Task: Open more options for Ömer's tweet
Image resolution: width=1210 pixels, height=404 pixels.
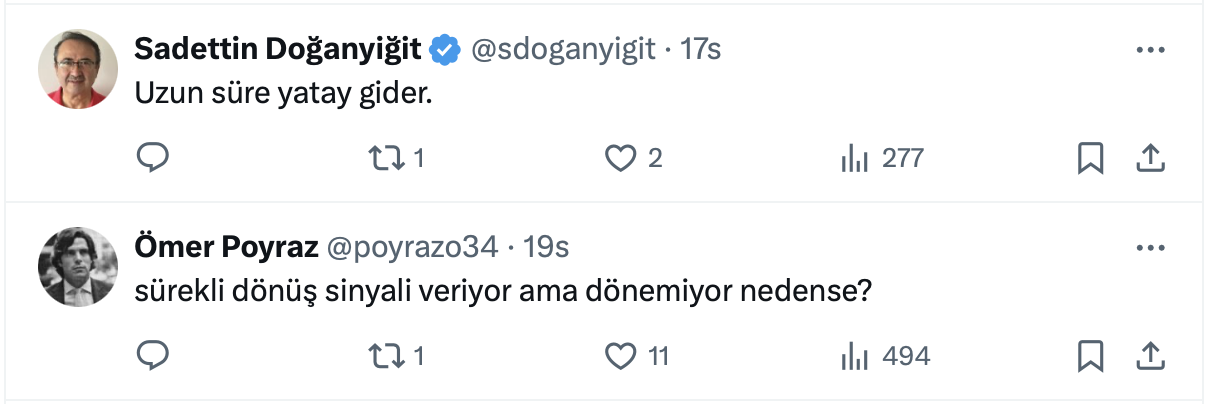Action: click(1151, 247)
